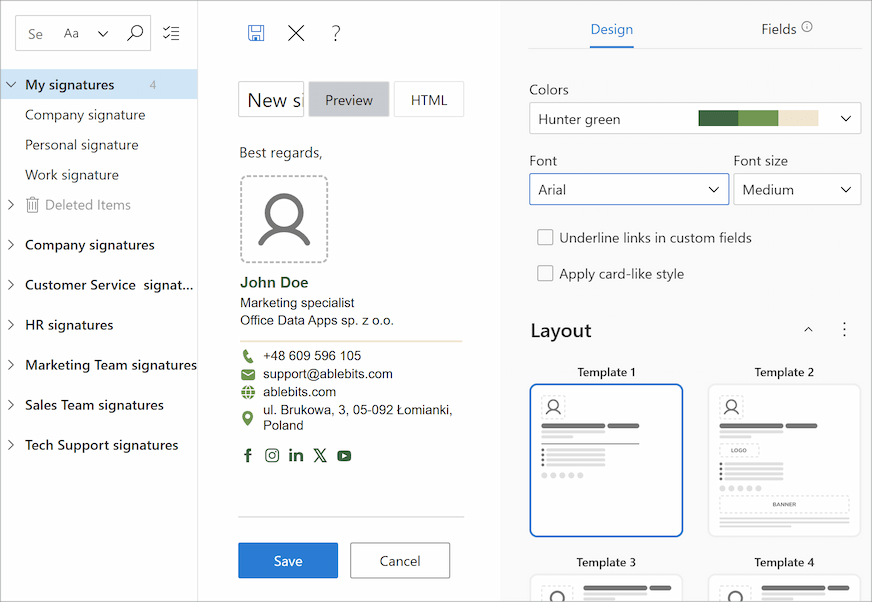Screen dimensions: 872x602
Task: Click the Cancel button
Action: tap(400, 560)
